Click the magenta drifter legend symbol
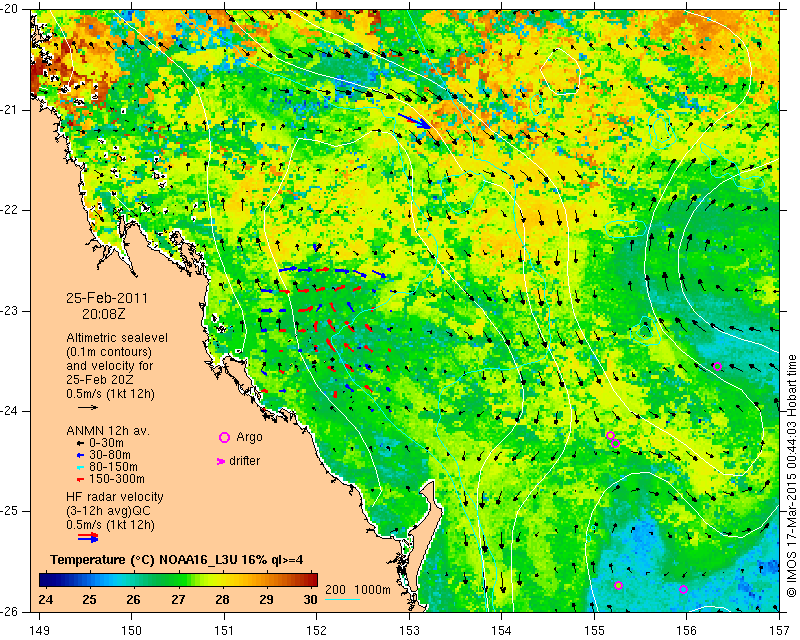This screenshot has width=800, height=640. coord(221,461)
